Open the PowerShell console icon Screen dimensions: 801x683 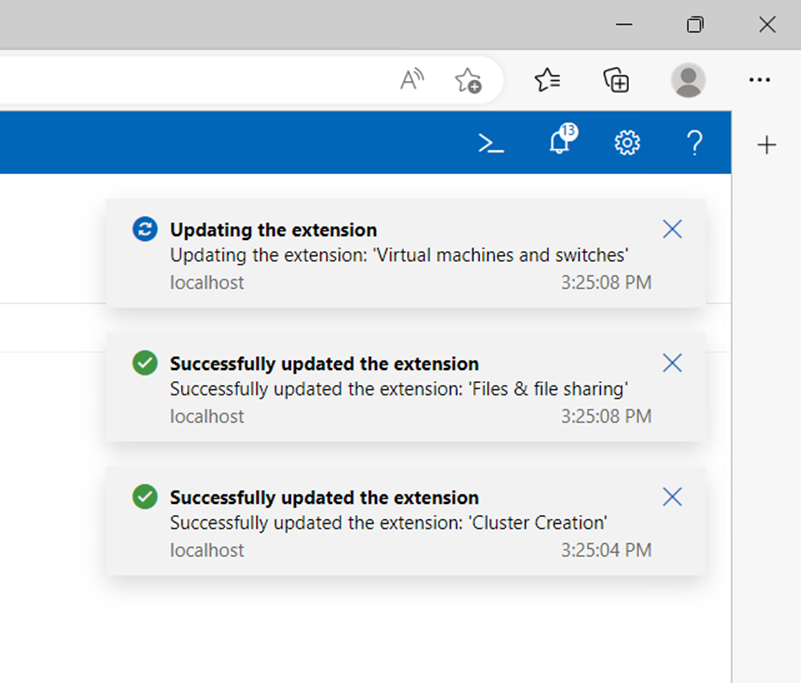(x=491, y=143)
